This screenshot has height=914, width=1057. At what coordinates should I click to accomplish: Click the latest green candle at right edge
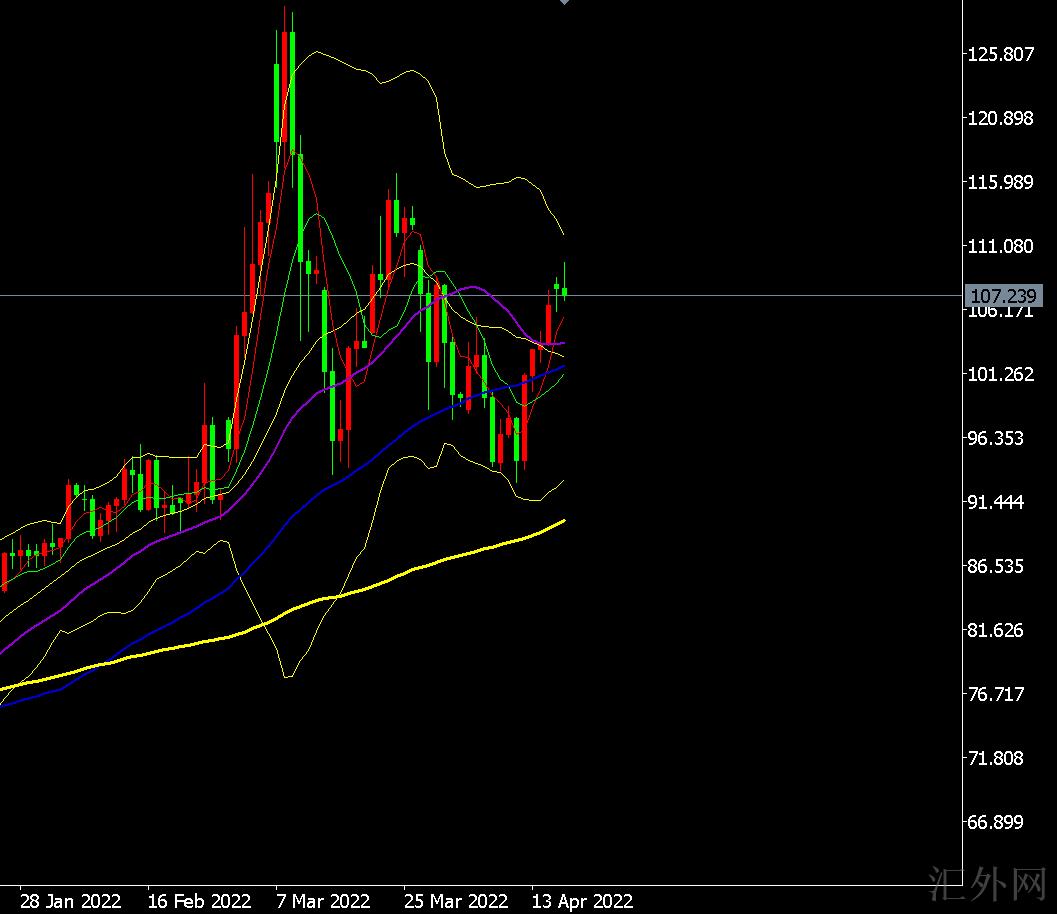click(565, 291)
